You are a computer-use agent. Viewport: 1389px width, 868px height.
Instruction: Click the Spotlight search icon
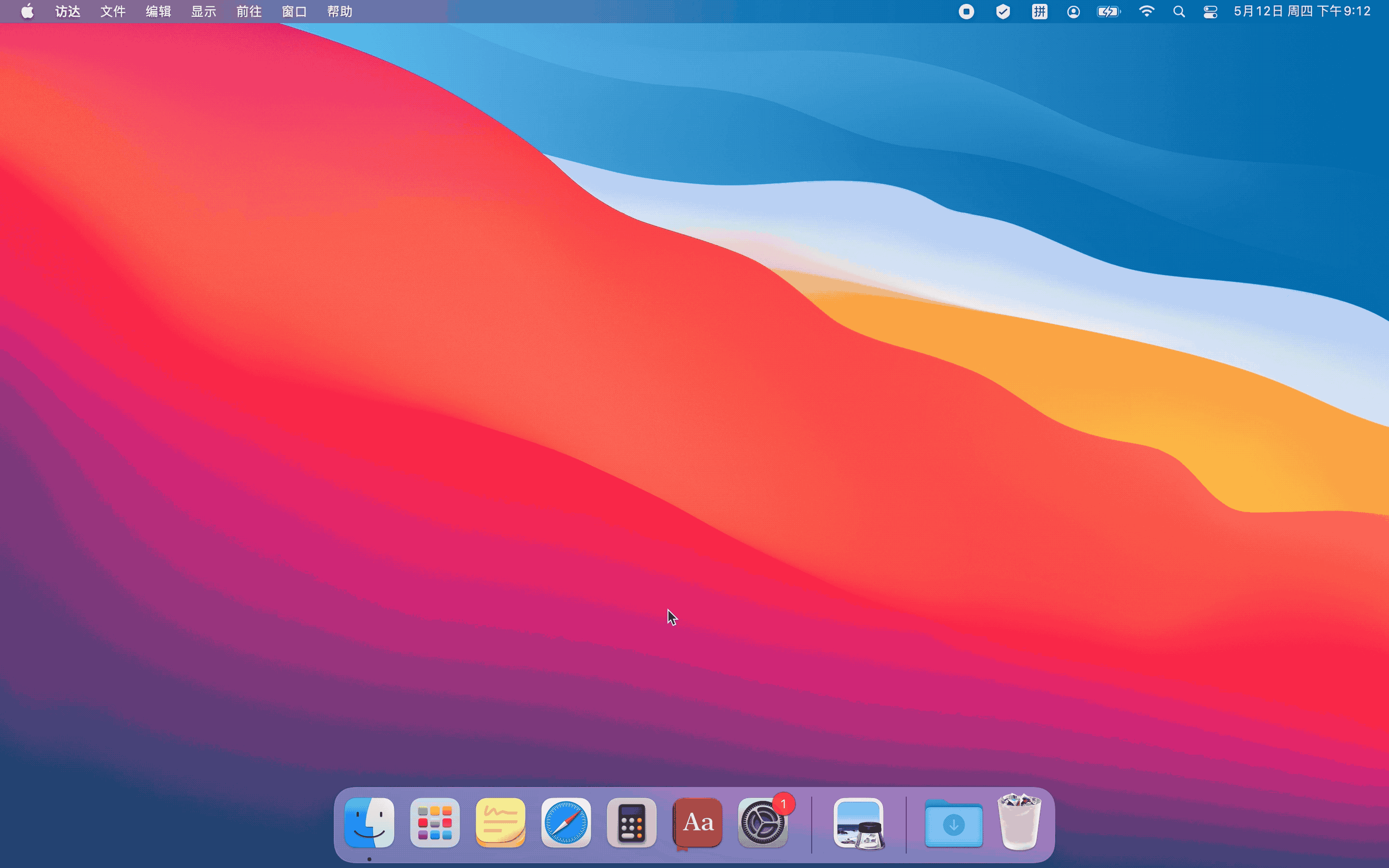tap(1179, 12)
